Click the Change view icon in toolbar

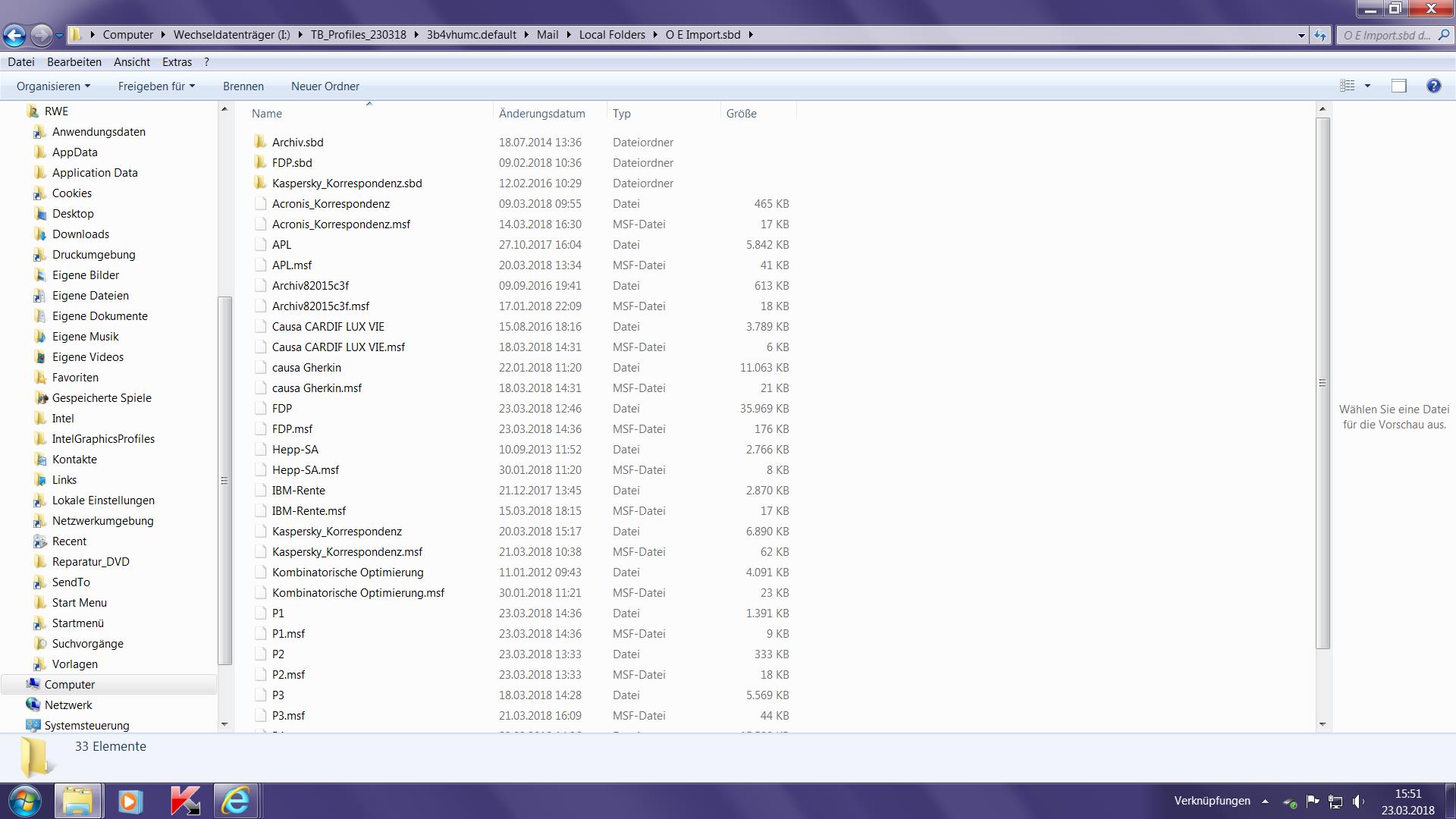click(1348, 86)
